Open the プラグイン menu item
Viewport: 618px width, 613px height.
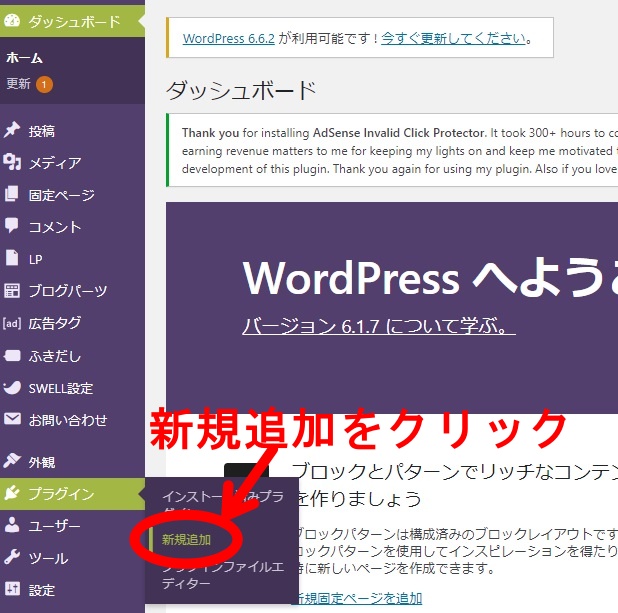coord(62,494)
